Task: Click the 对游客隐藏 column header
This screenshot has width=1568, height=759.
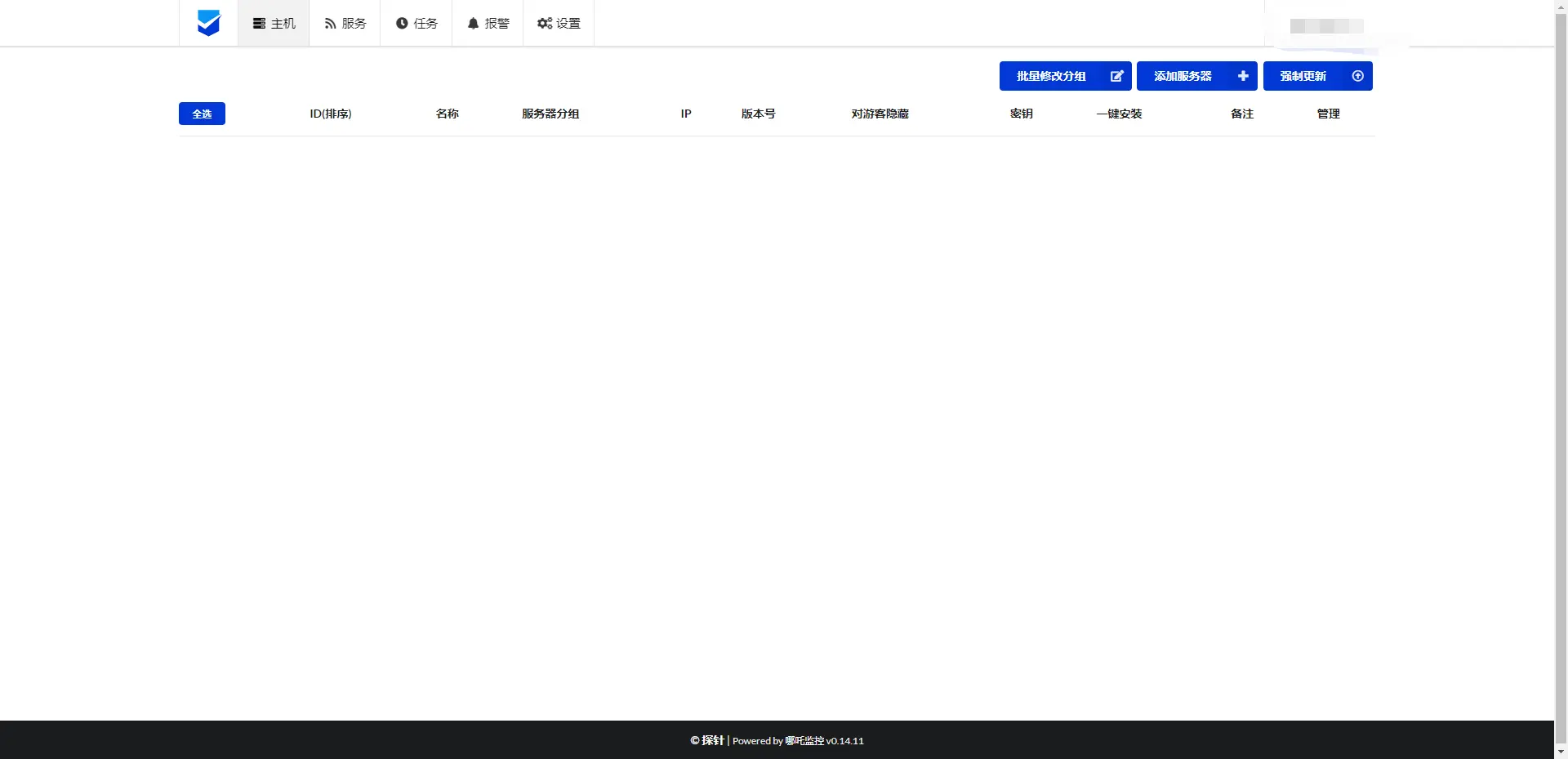Action: (880, 114)
